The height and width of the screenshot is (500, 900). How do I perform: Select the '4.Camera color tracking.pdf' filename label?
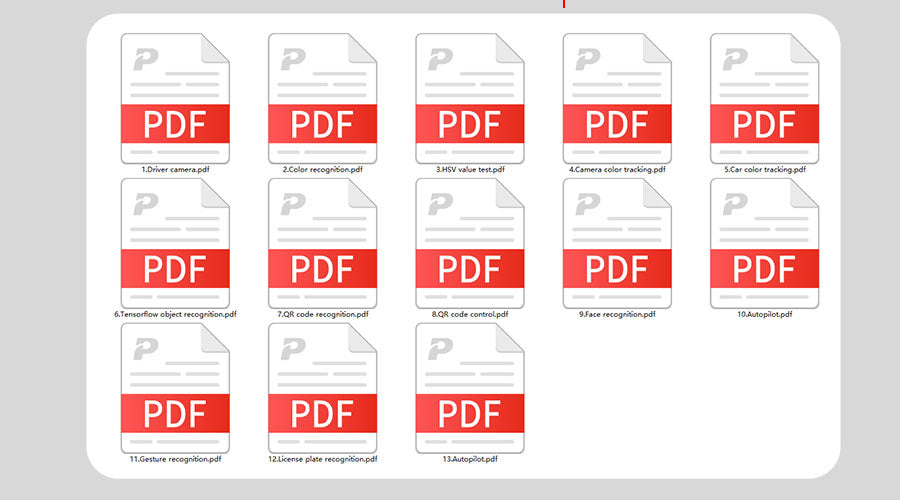coord(617,170)
